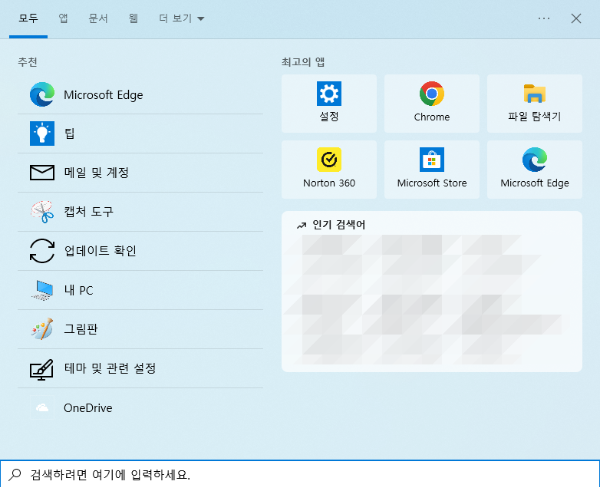Click the 그림판 label
The width and height of the screenshot is (600, 487).
point(80,329)
